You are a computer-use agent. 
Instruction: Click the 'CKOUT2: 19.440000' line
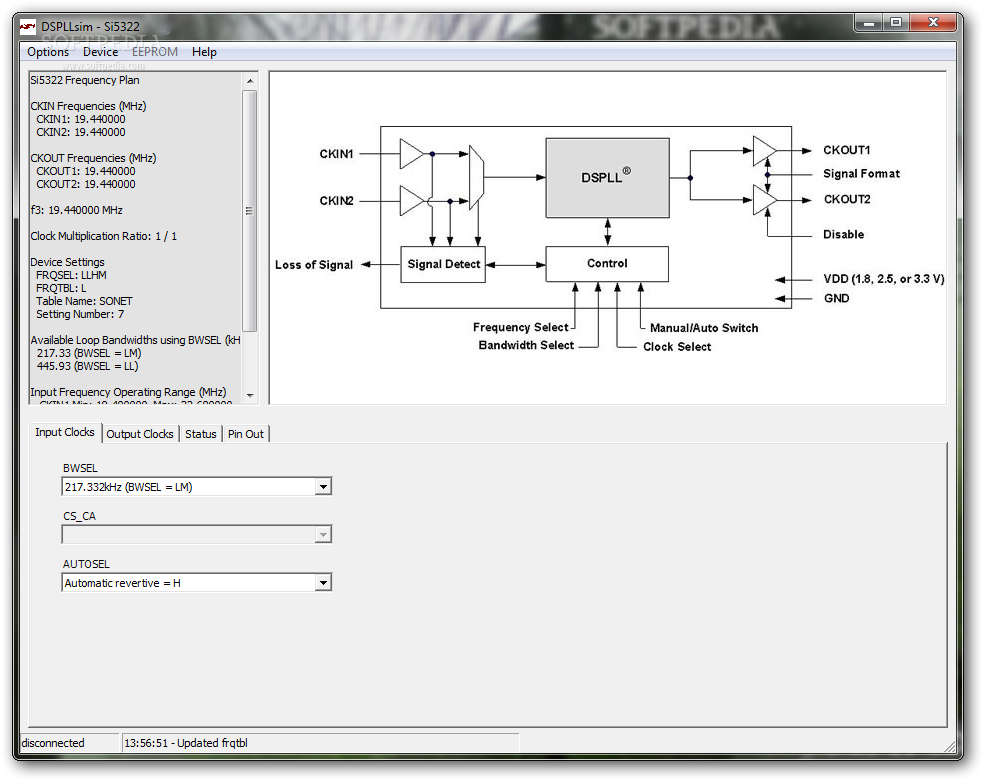(85, 184)
